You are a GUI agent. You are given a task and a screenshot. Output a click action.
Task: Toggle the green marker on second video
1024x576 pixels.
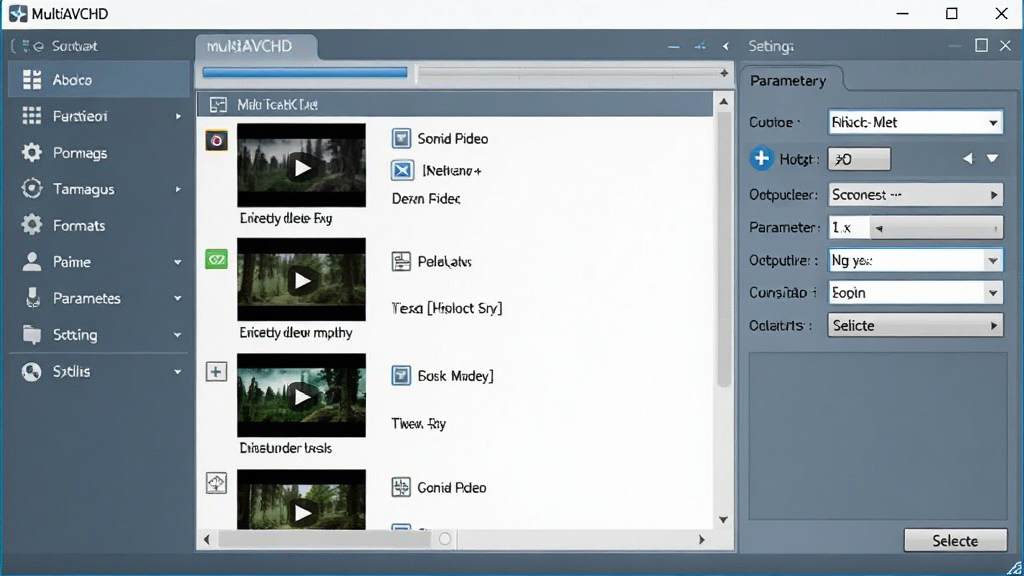click(x=216, y=259)
